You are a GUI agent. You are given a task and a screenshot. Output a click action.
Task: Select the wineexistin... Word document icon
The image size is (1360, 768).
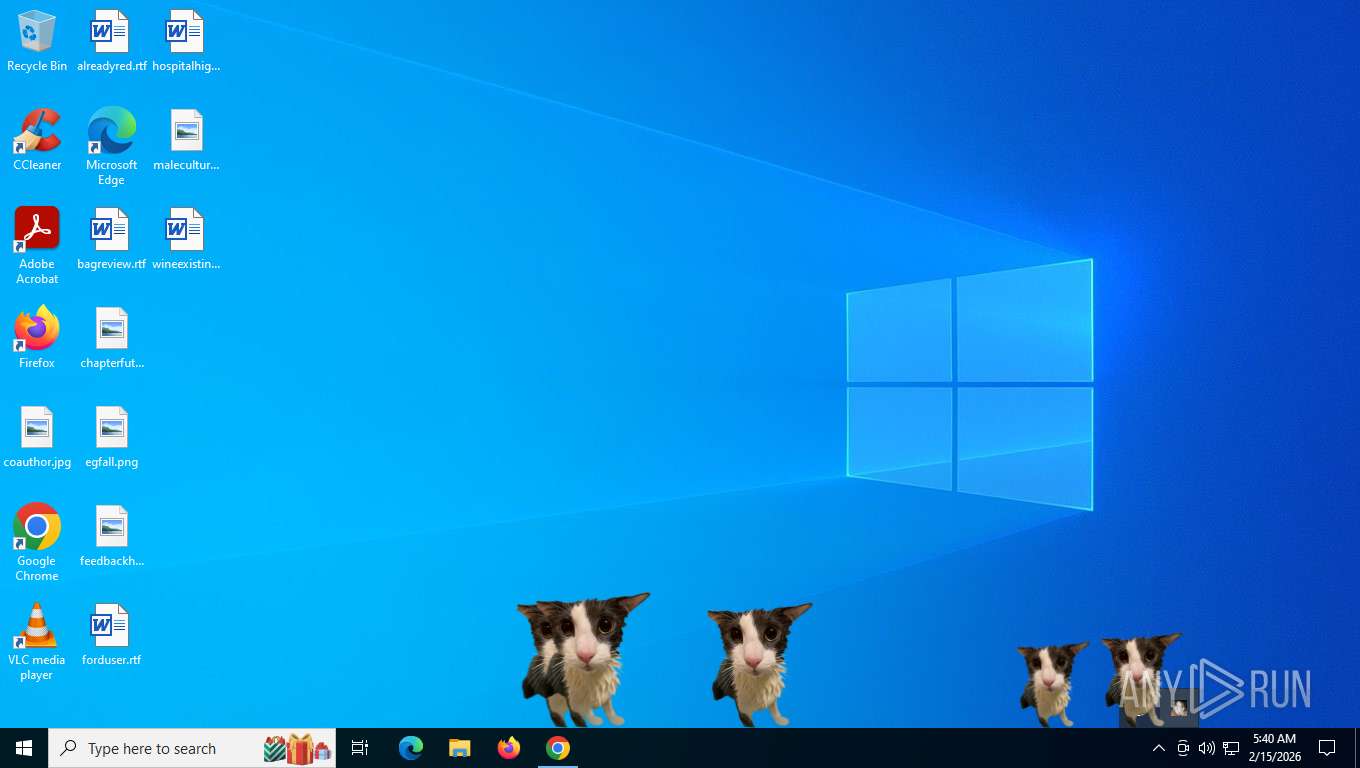click(x=186, y=239)
